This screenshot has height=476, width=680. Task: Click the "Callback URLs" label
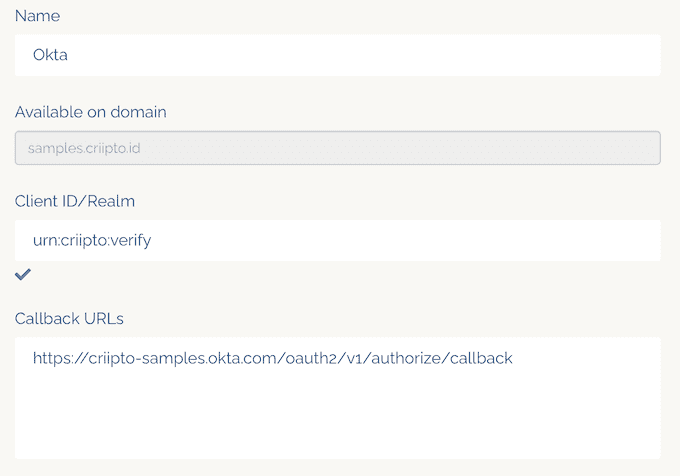tap(69, 318)
